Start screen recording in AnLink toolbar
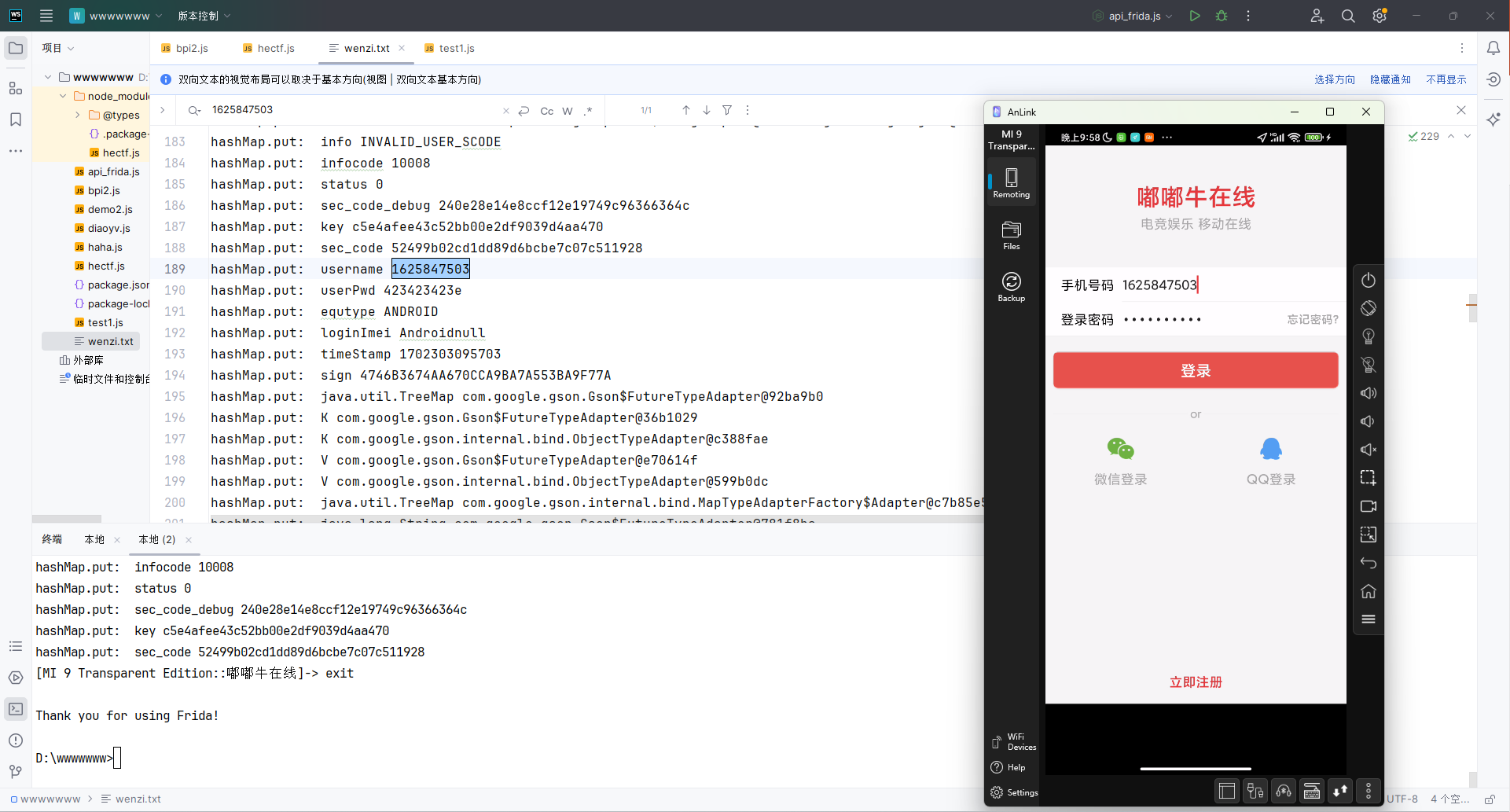The width and height of the screenshot is (1510, 812). (1369, 506)
